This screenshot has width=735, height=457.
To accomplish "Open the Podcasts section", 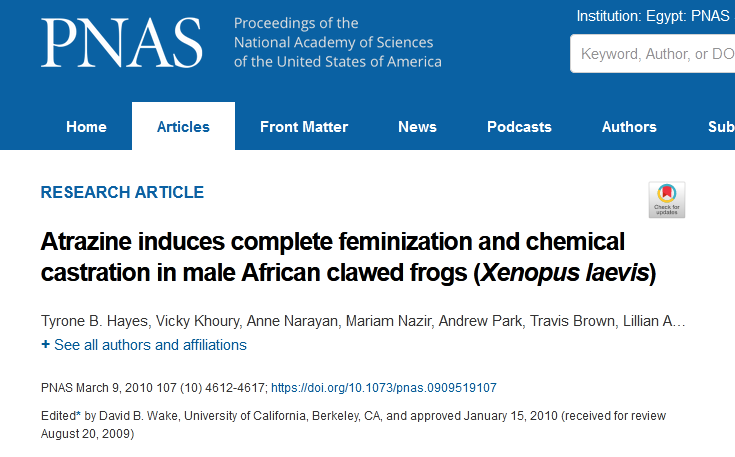I will tap(519, 127).
